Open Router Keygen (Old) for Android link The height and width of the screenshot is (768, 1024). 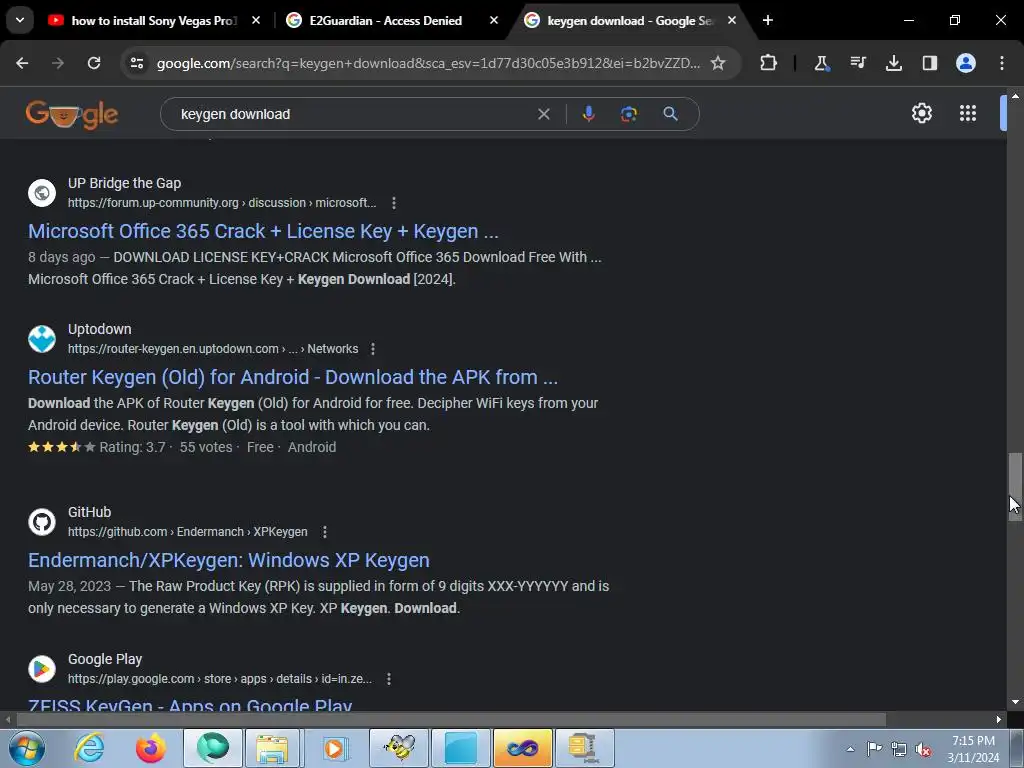point(293,377)
